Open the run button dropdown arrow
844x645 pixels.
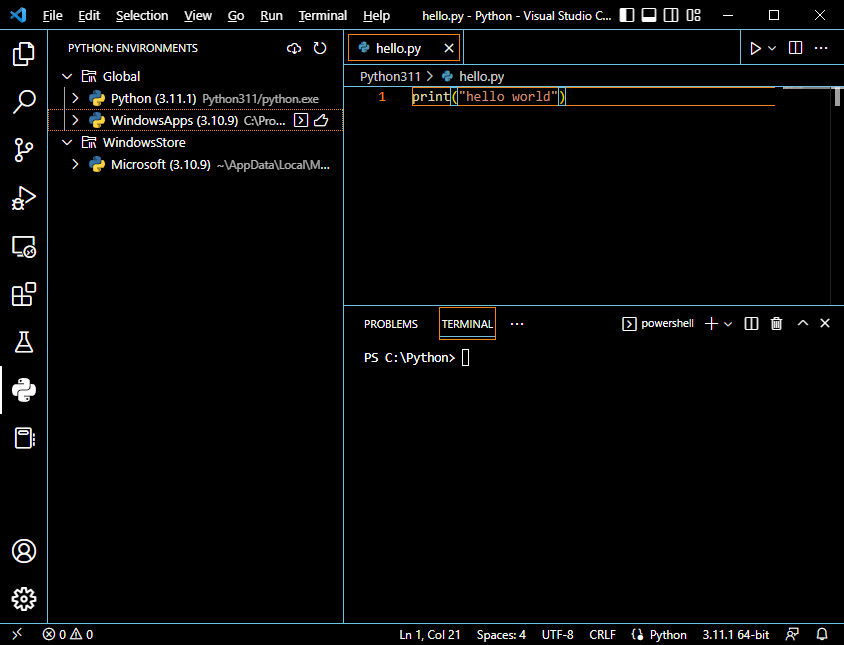pyautogui.click(x=772, y=48)
